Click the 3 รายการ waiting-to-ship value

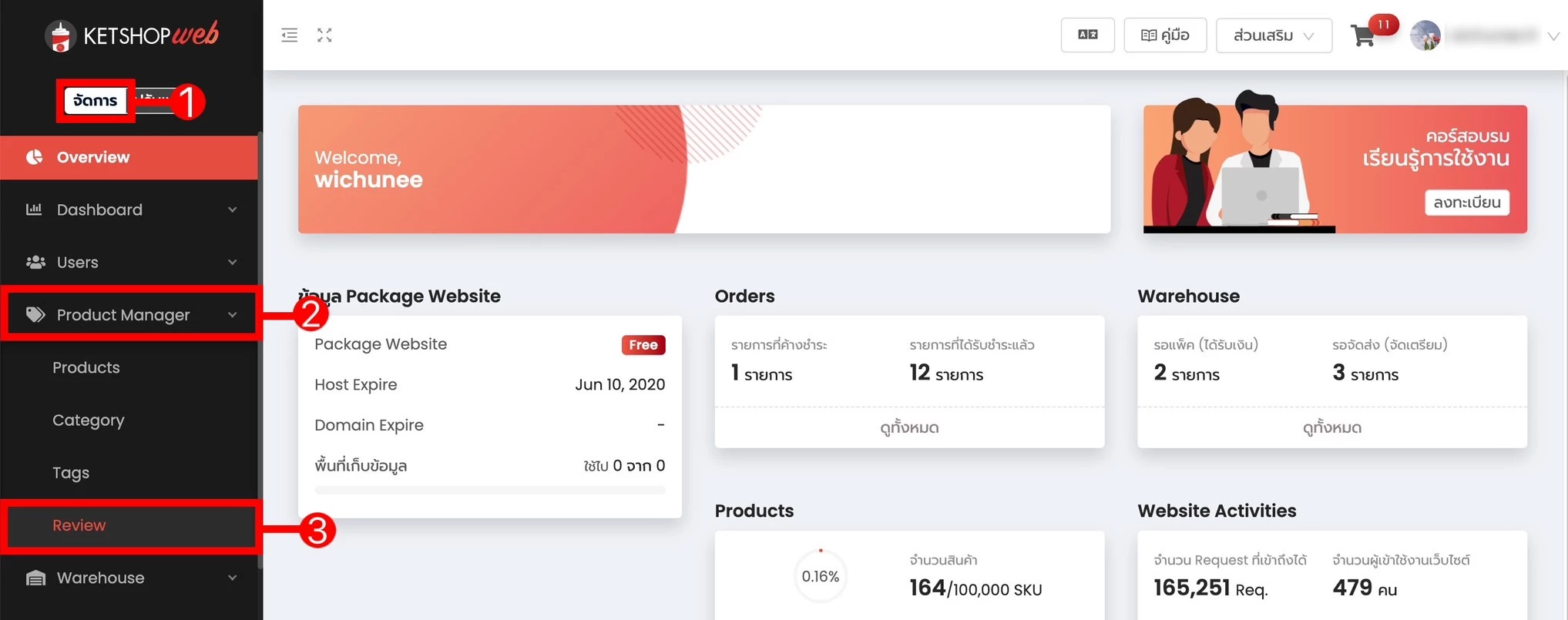[x=1365, y=374]
